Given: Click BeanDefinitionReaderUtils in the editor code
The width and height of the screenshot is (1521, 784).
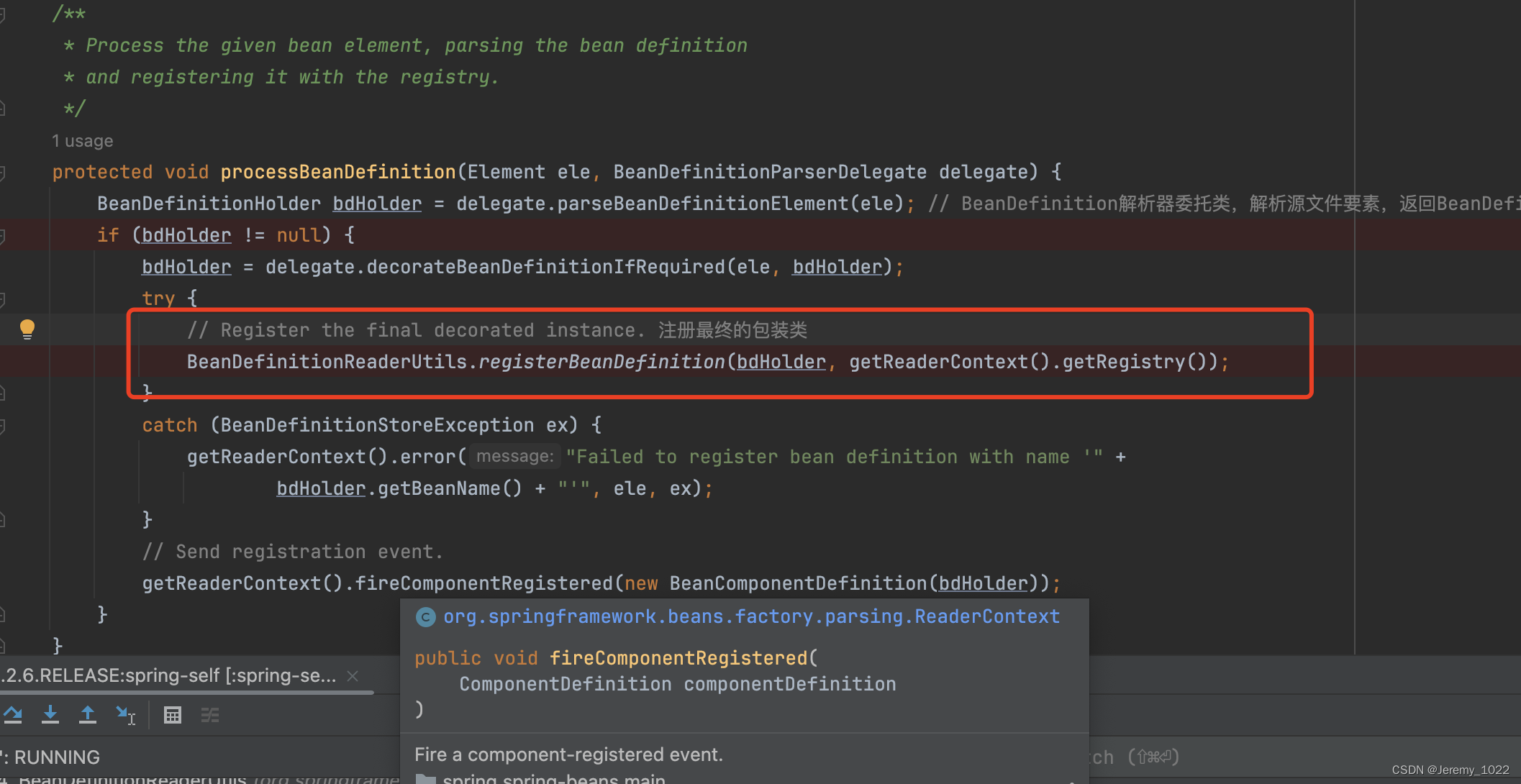Looking at the screenshot, I should [327, 362].
